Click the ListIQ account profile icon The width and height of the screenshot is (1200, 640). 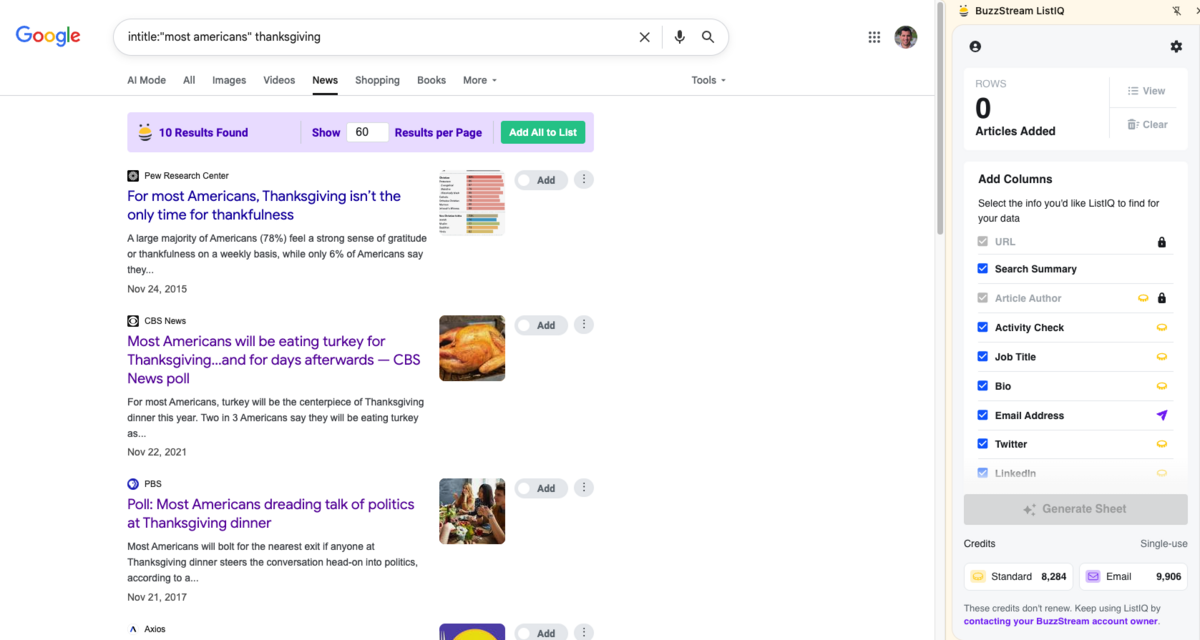coord(975,47)
